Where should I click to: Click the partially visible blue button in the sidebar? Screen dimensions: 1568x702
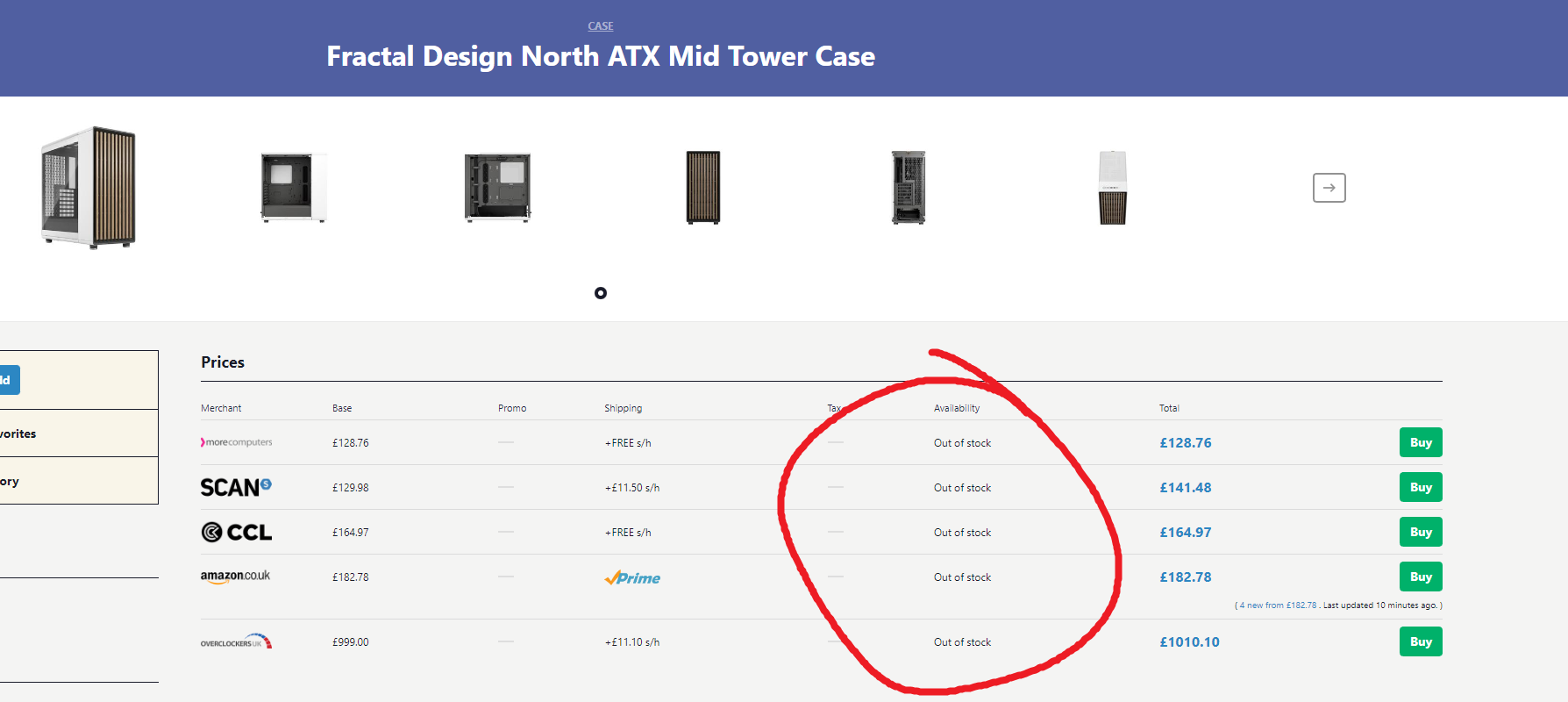tap(10, 380)
